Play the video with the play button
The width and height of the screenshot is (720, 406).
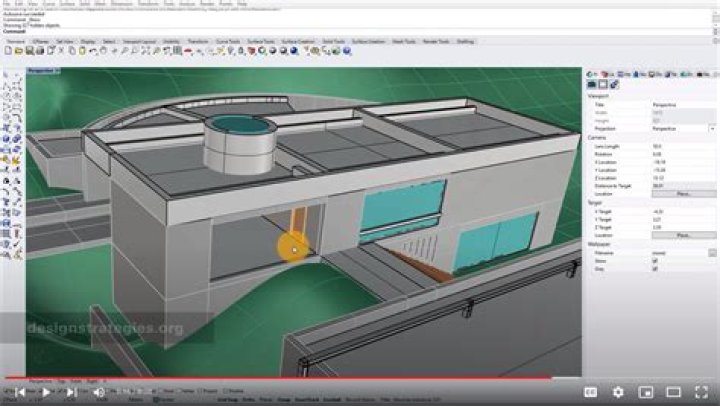click(x=45, y=393)
